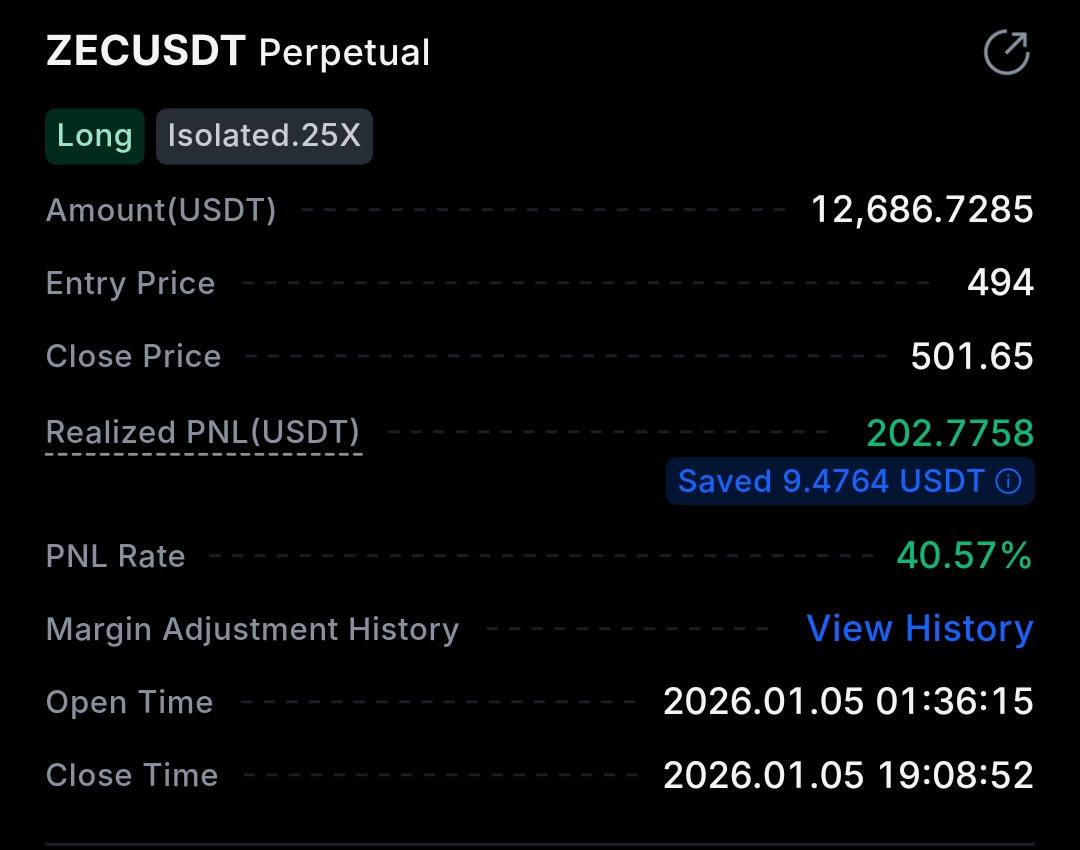Open View History link
This screenshot has height=850, width=1080.
919,628
